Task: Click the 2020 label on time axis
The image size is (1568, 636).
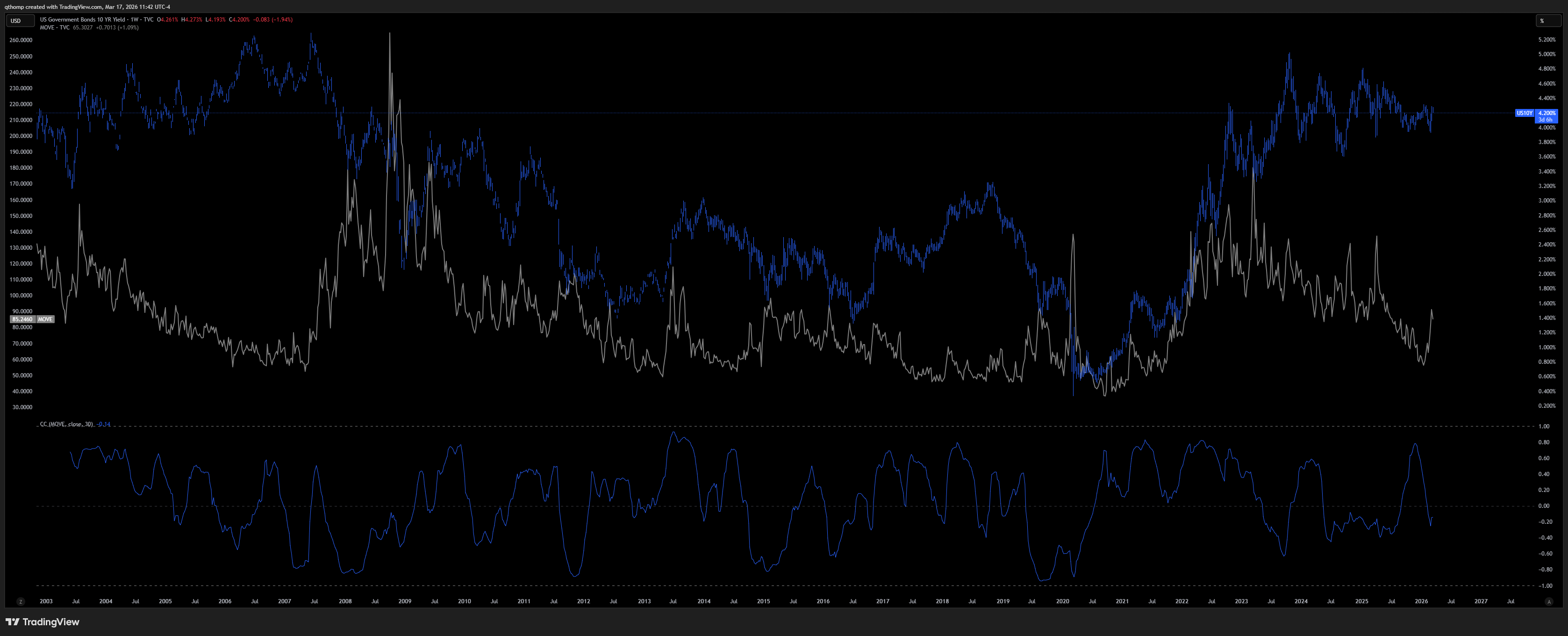Action: coord(1062,601)
